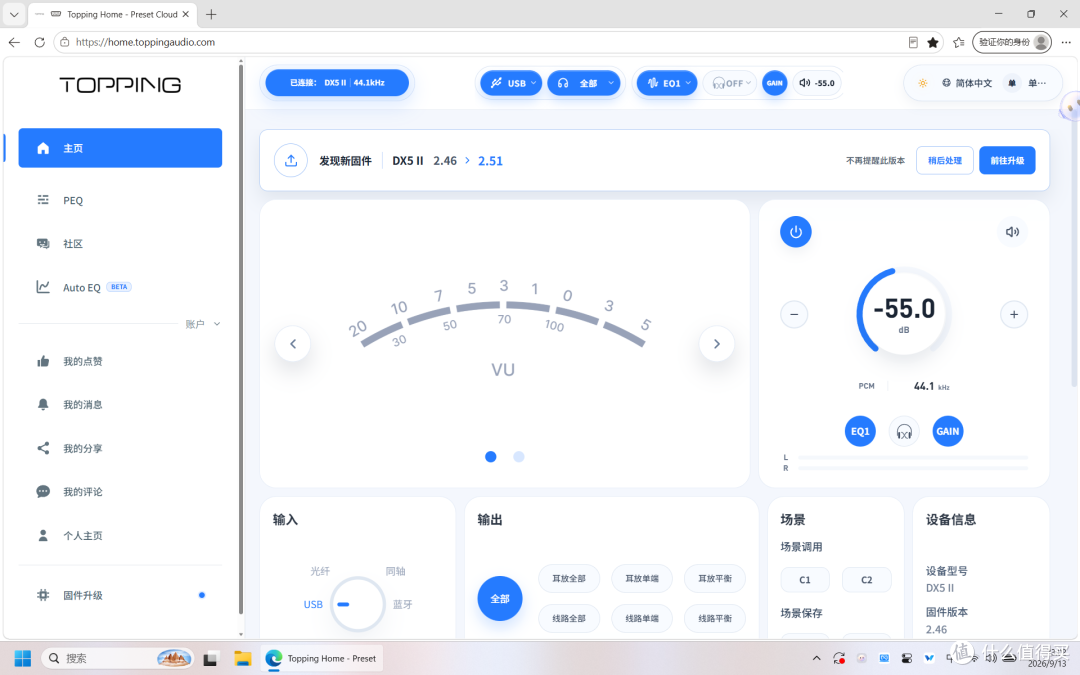This screenshot has height=675, width=1080.
Task: Click the top bar volume -55.0 indicator
Action: [817, 83]
